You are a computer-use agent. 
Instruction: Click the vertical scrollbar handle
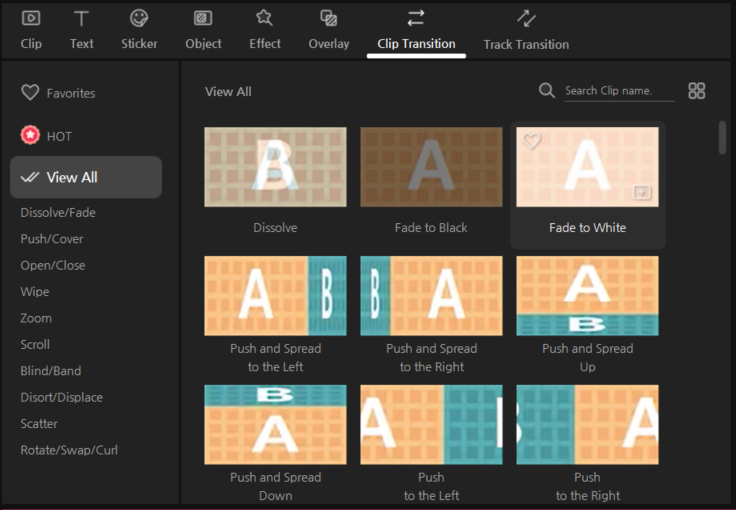tap(722, 138)
